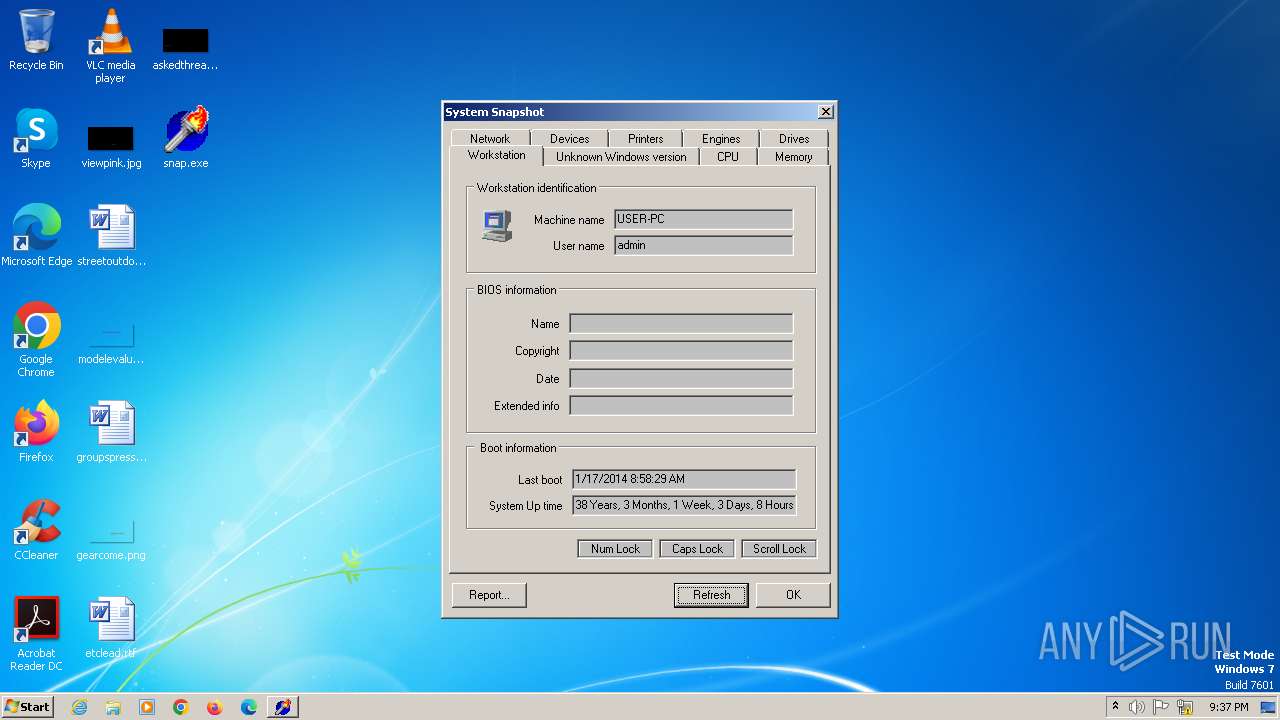
Task: Select the etclead.rtf document icon
Action: tap(111, 628)
